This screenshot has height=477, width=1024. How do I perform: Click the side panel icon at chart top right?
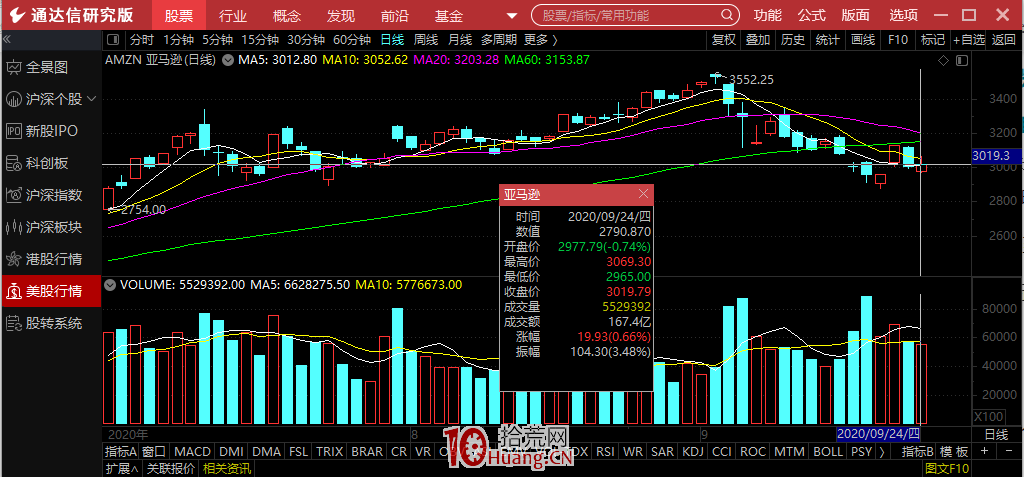pyautogui.click(x=961, y=61)
